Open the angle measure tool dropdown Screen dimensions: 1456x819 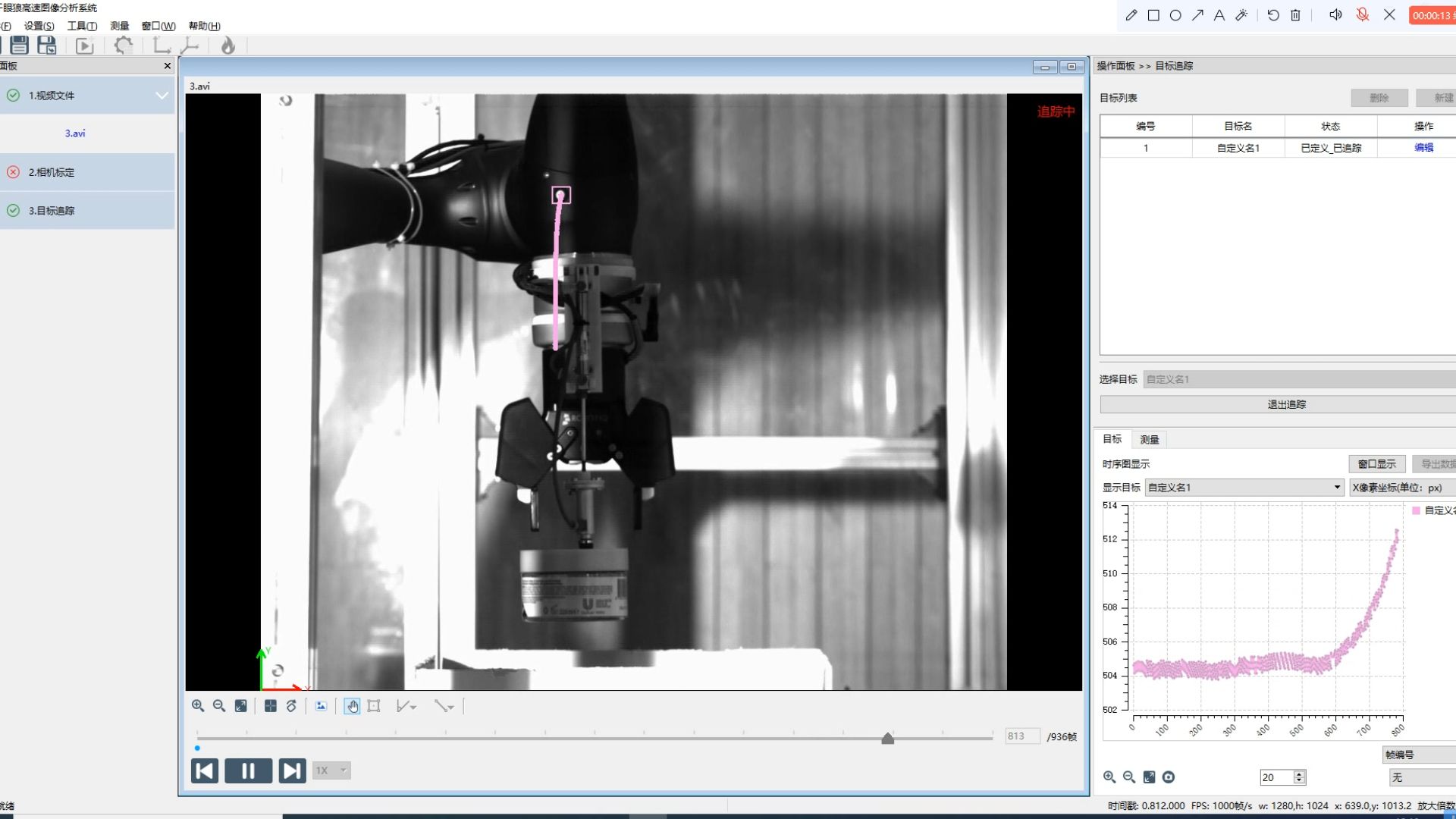pyautogui.click(x=413, y=707)
